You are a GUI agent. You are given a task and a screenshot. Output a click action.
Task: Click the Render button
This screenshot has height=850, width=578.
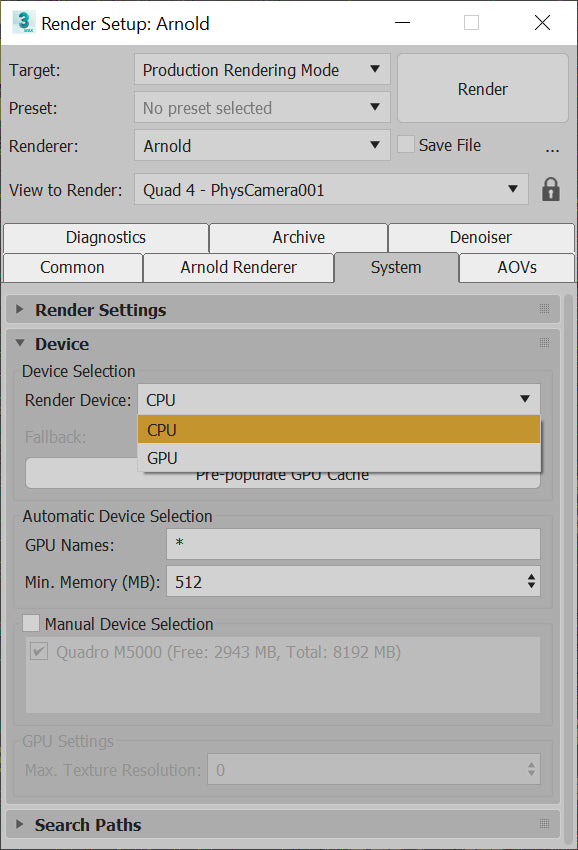(483, 88)
